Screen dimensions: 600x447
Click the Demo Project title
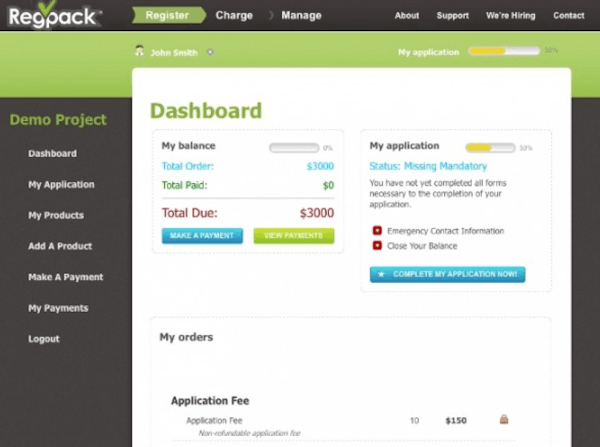tap(58, 120)
